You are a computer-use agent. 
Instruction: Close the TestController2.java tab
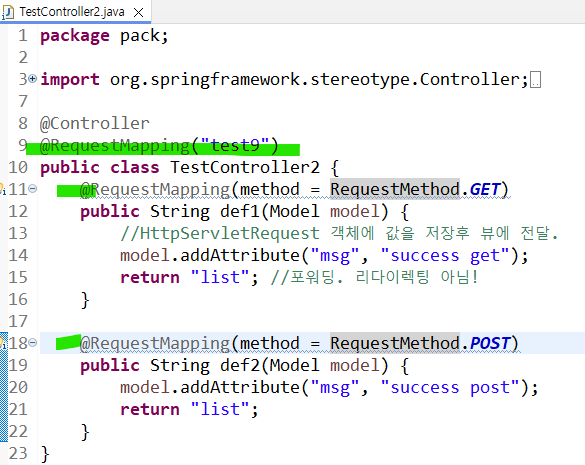point(138,13)
